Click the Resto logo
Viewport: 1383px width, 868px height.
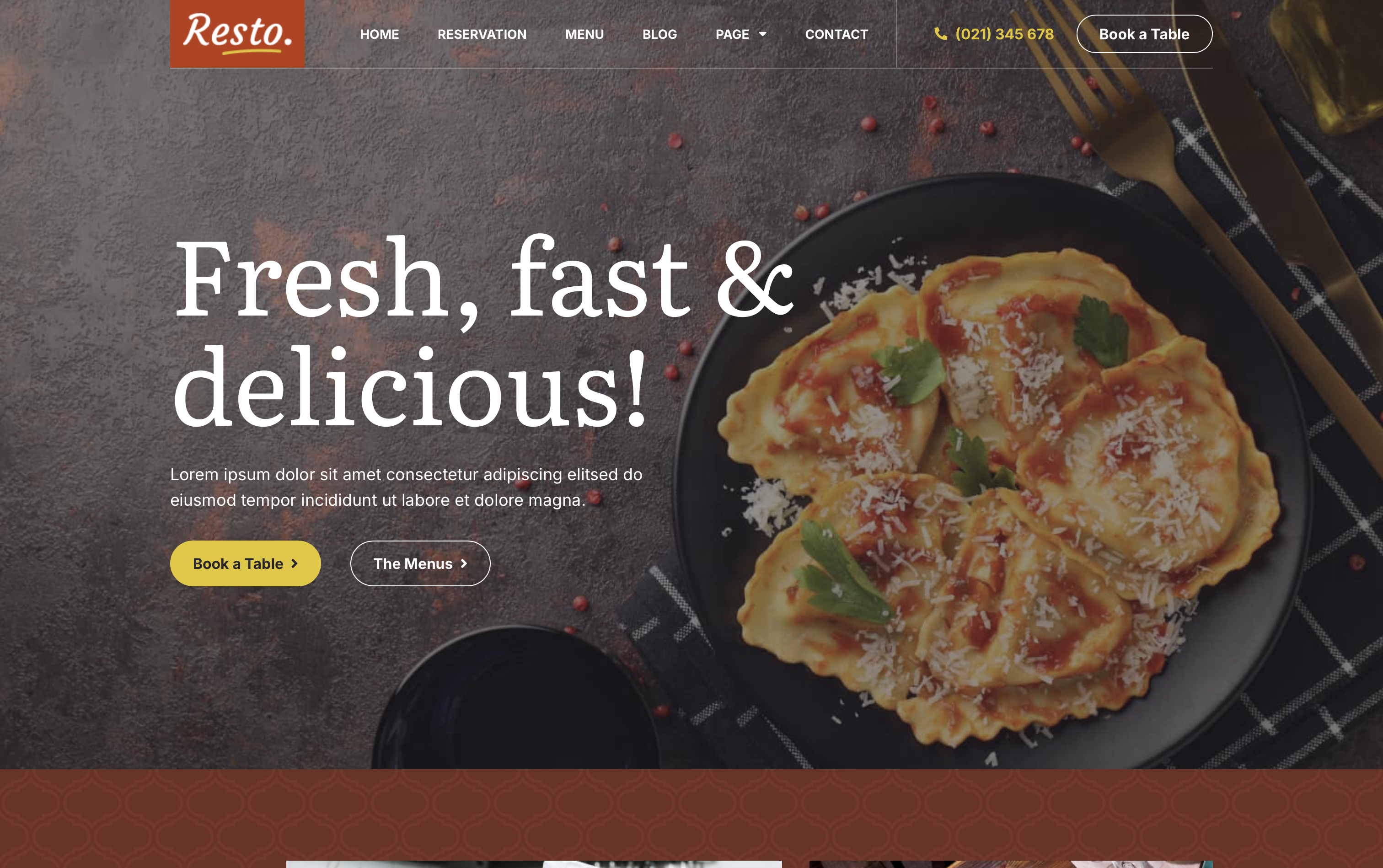click(x=237, y=33)
